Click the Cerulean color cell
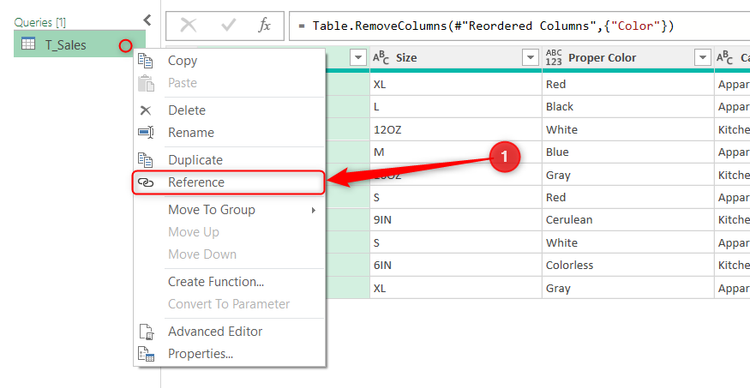The height and width of the screenshot is (388, 750). click(628, 220)
